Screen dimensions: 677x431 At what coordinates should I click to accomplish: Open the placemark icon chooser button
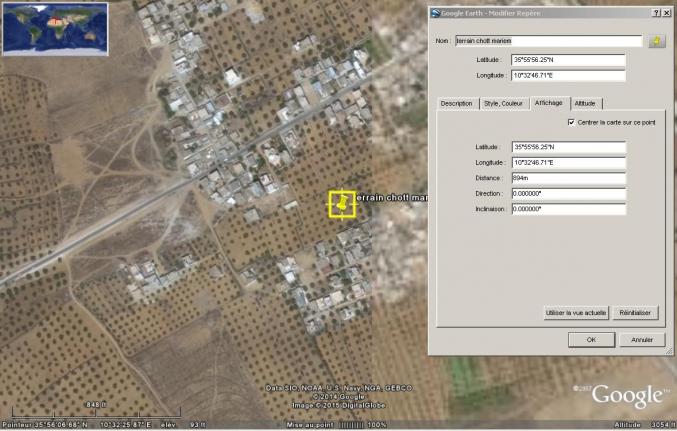656,41
